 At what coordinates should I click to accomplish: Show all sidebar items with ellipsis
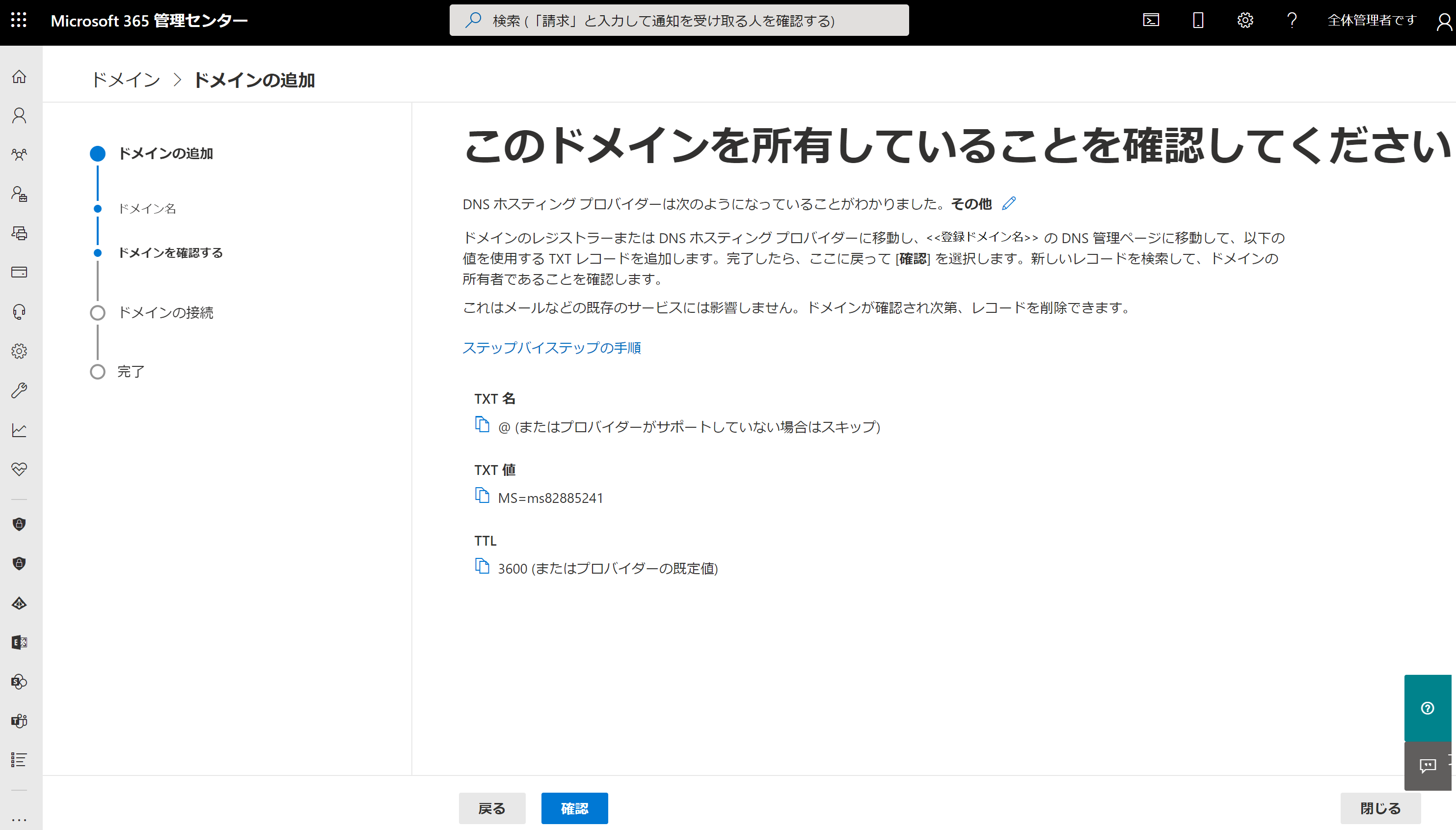19,820
